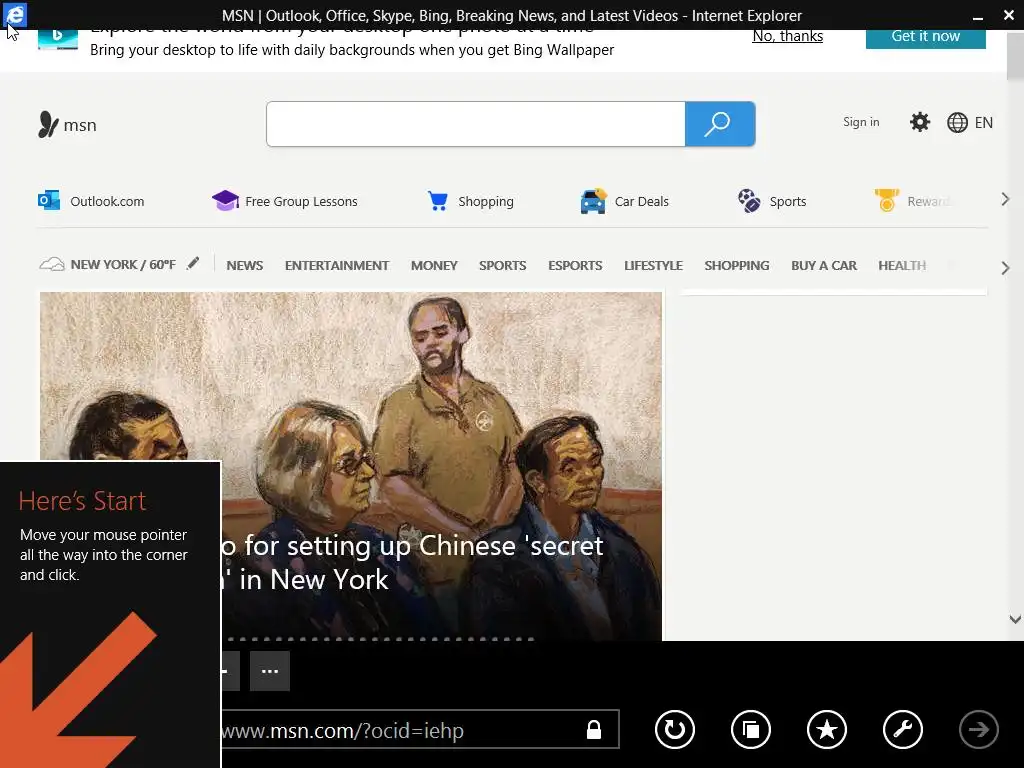Click the Chinese 'secret' headline text
1024x768 pixels.
pos(413,562)
